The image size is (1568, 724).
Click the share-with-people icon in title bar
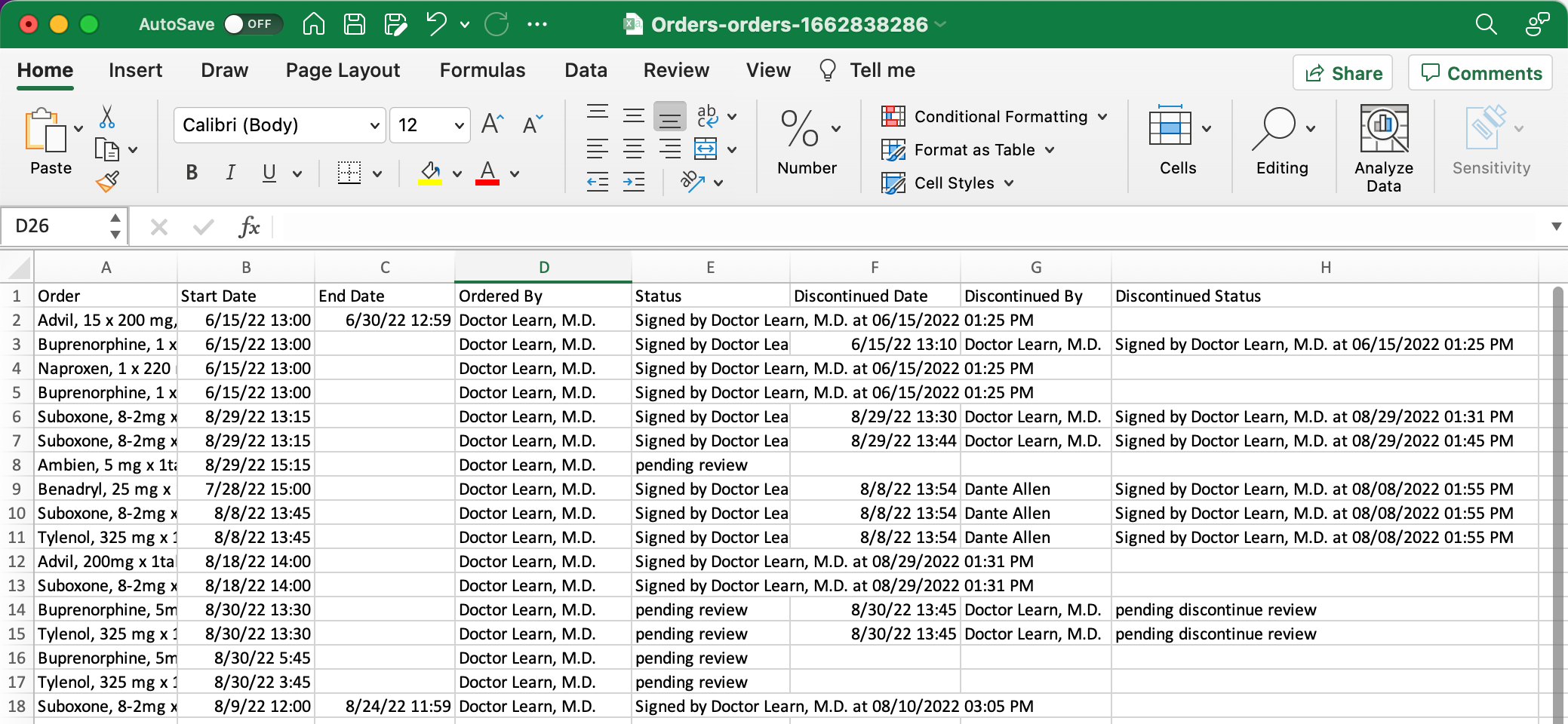pyautogui.click(x=1537, y=24)
